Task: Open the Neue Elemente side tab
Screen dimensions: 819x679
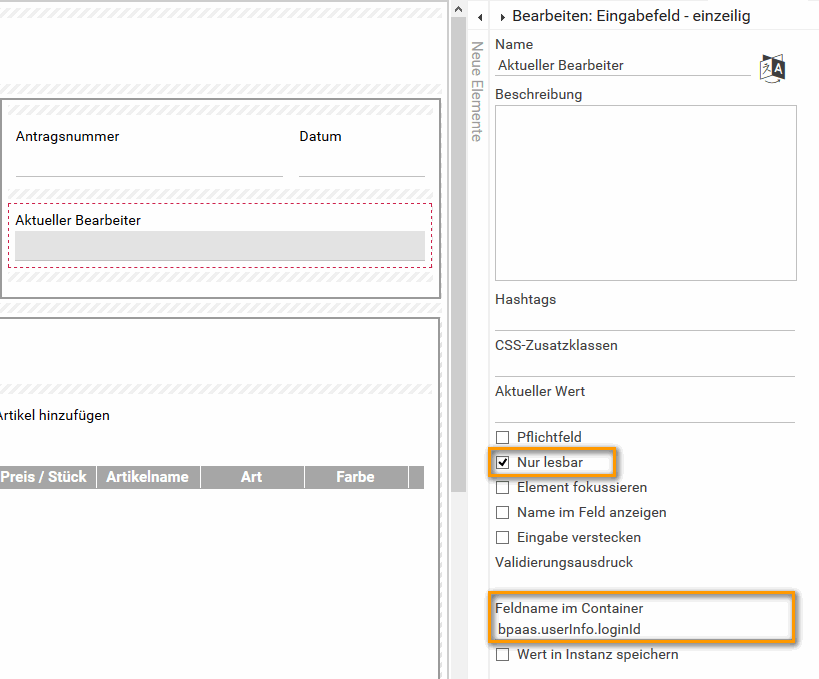Action: click(477, 92)
